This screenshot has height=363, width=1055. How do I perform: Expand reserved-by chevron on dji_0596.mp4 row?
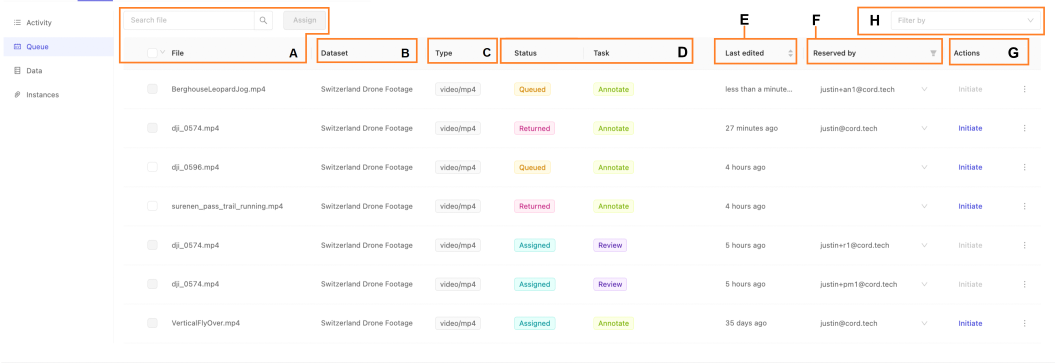[x=924, y=167]
